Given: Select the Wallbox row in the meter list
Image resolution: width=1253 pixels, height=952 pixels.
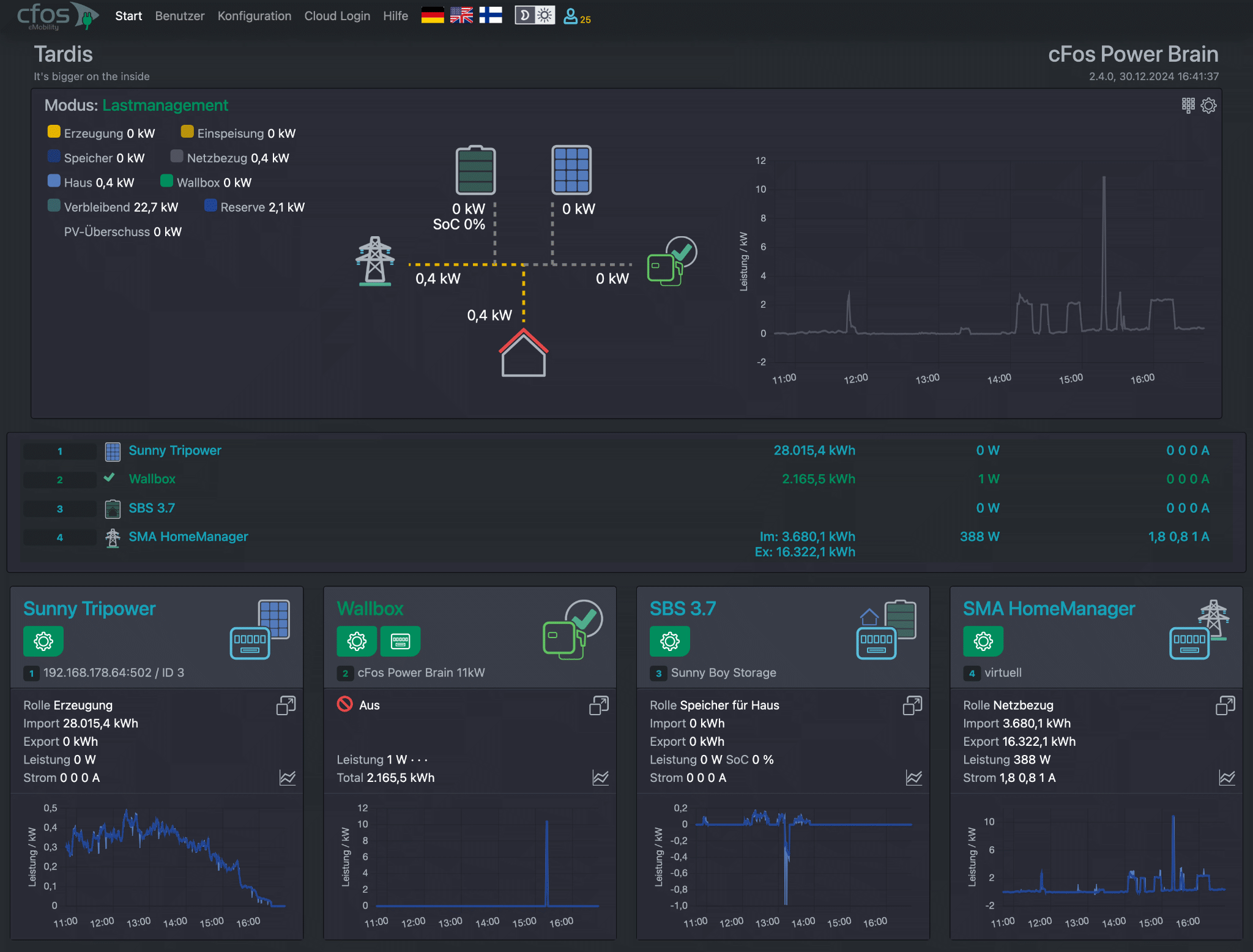Looking at the screenshot, I should click(152, 479).
